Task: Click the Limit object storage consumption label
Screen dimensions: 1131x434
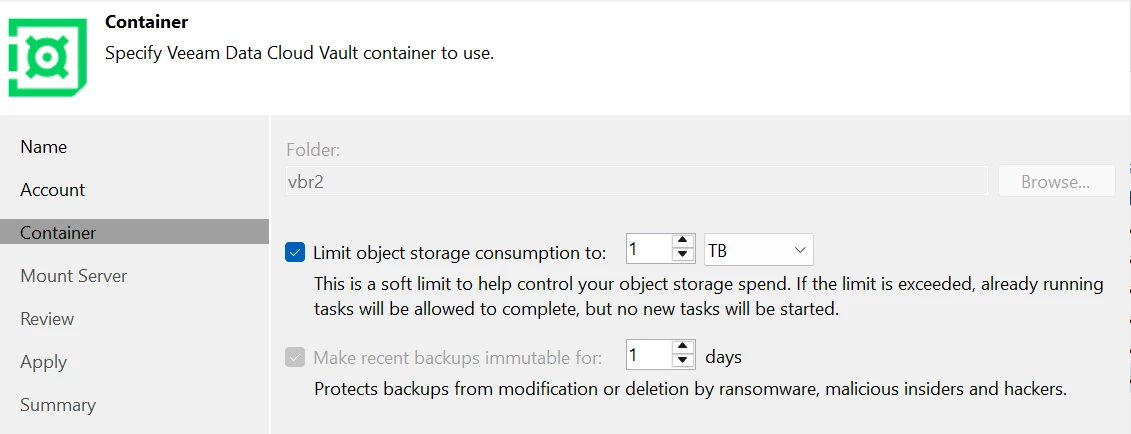Action: (x=460, y=252)
